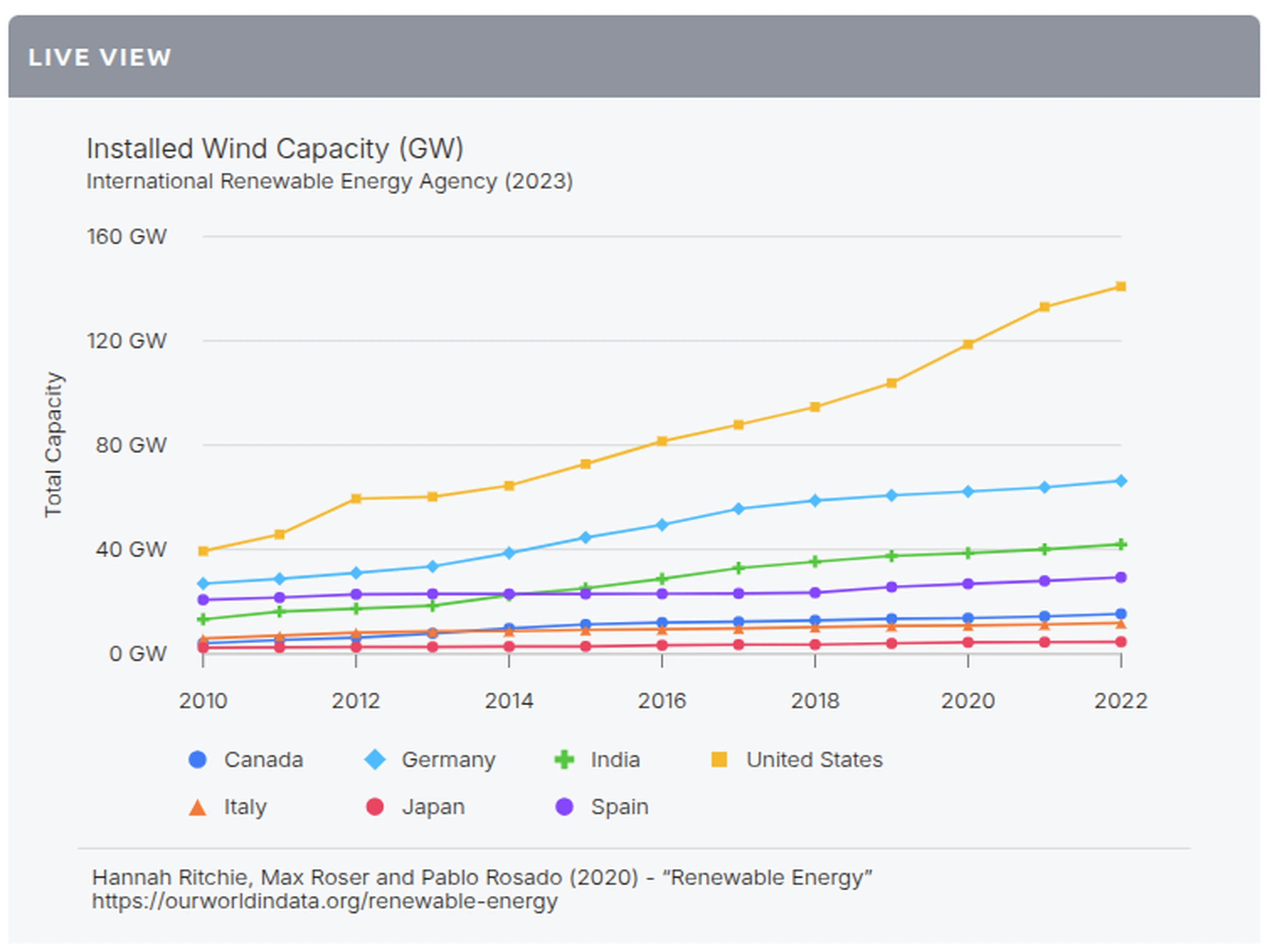Click Italy orange triangle legend icon
Image resolution: width=1272 pixels, height=952 pixels.
tap(197, 808)
